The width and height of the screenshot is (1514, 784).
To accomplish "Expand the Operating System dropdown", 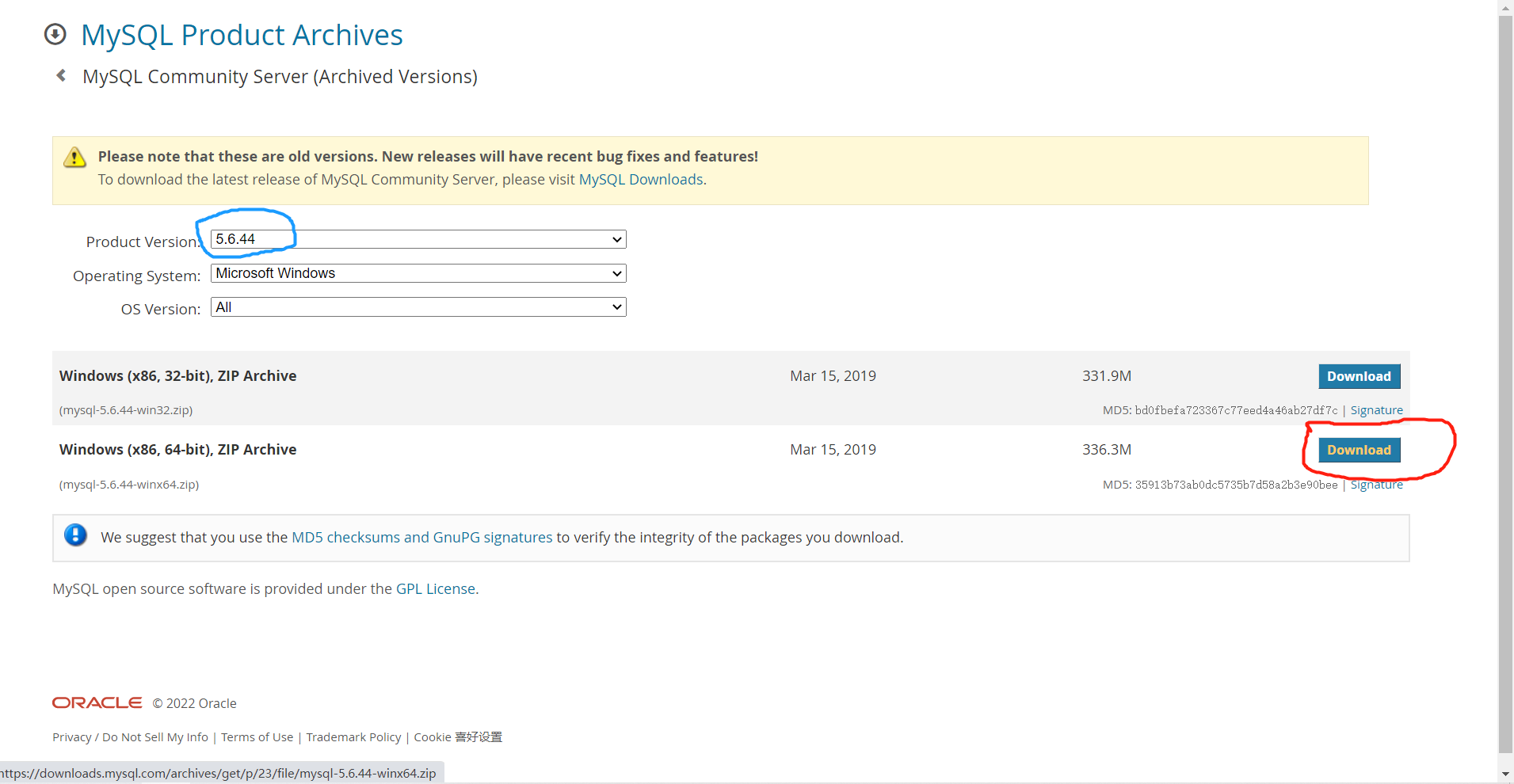I will (x=418, y=273).
